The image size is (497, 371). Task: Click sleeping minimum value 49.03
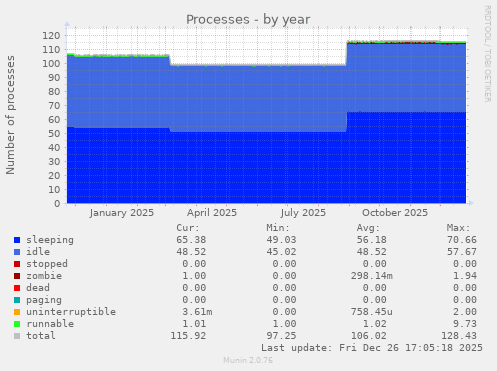[x=281, y=240]
